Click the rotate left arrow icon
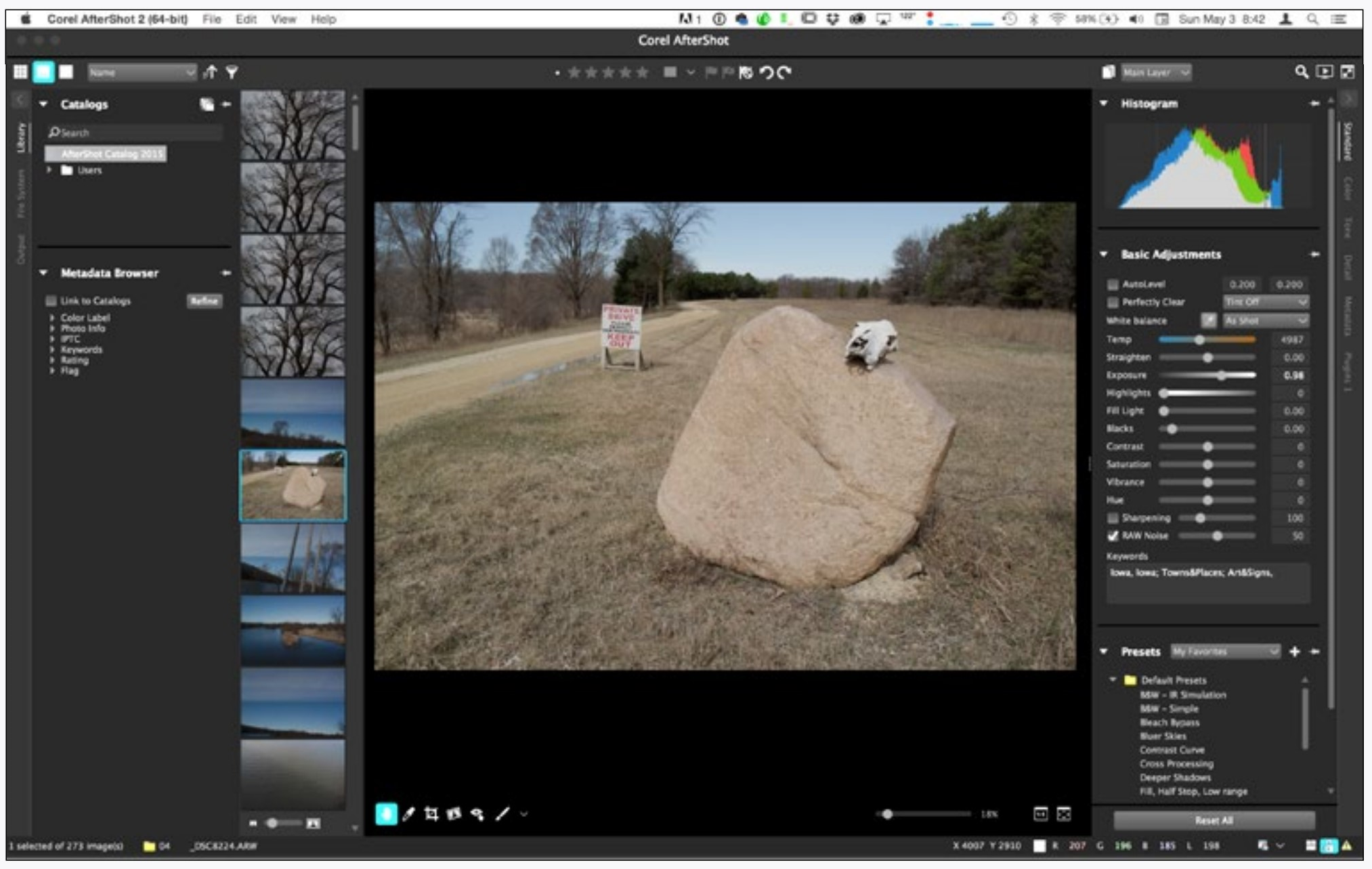 click(767, 72)
